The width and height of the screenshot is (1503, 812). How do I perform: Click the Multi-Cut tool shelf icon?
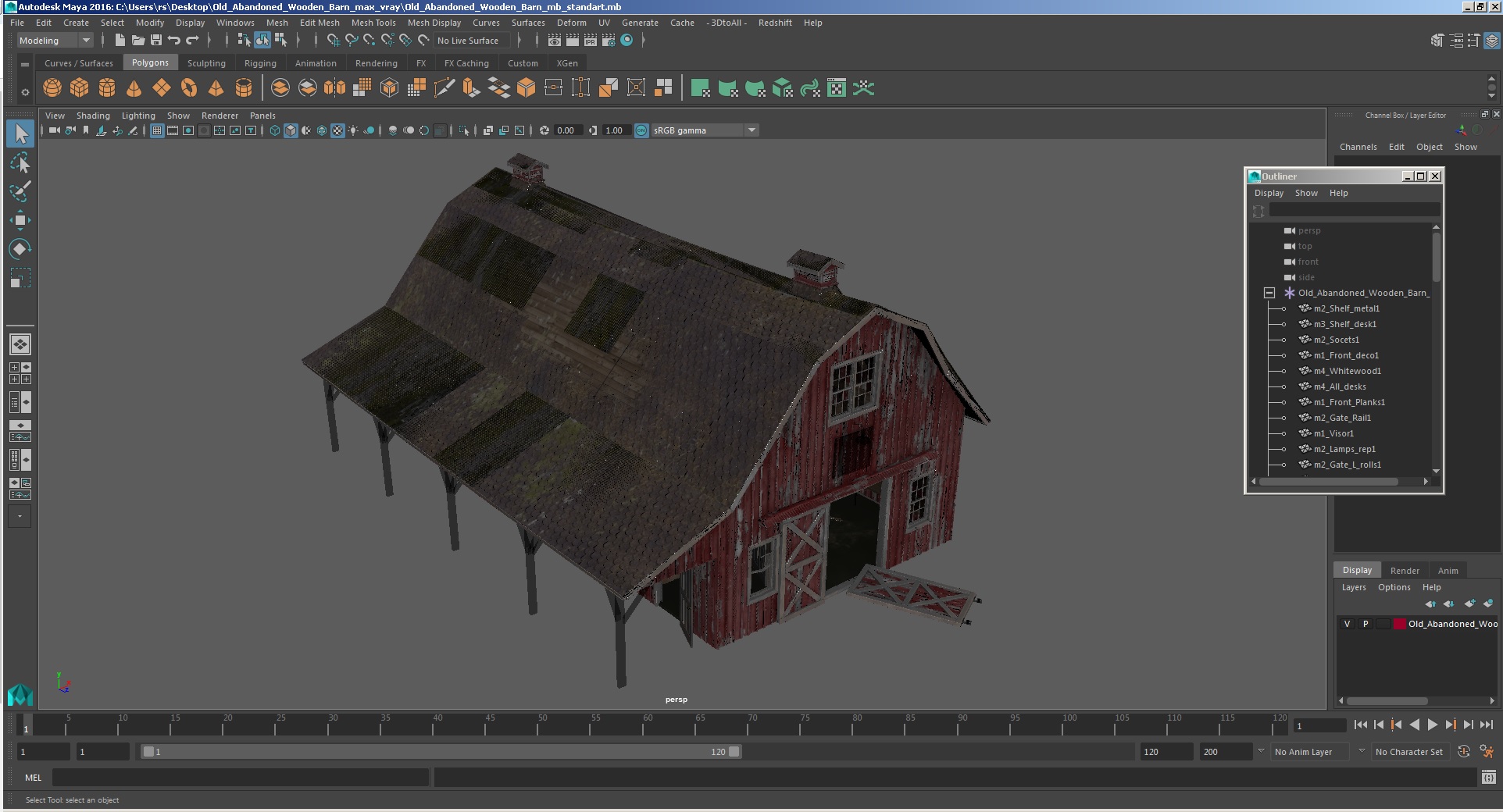(x=444, y=88)
